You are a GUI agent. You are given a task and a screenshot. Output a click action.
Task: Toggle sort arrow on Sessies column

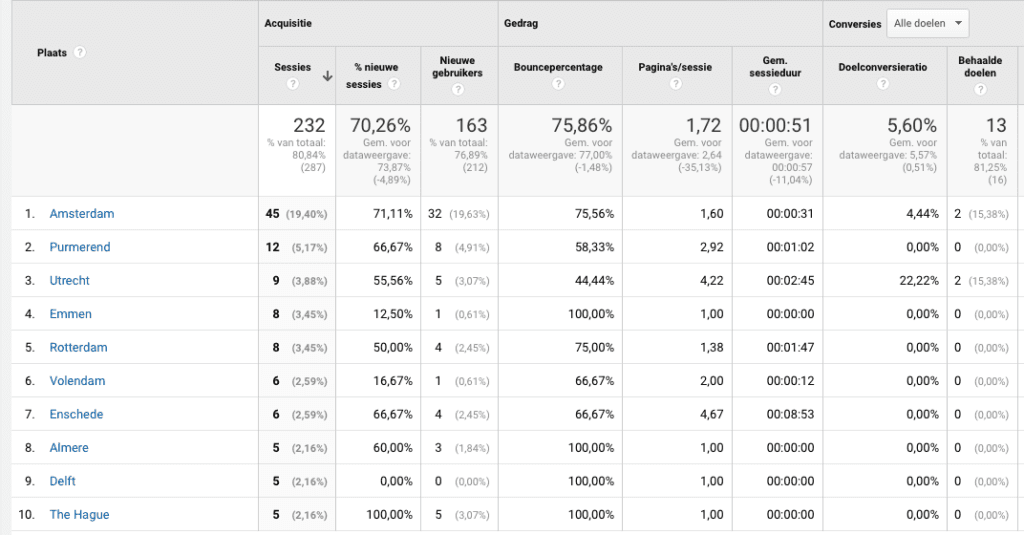pos(327,75)
